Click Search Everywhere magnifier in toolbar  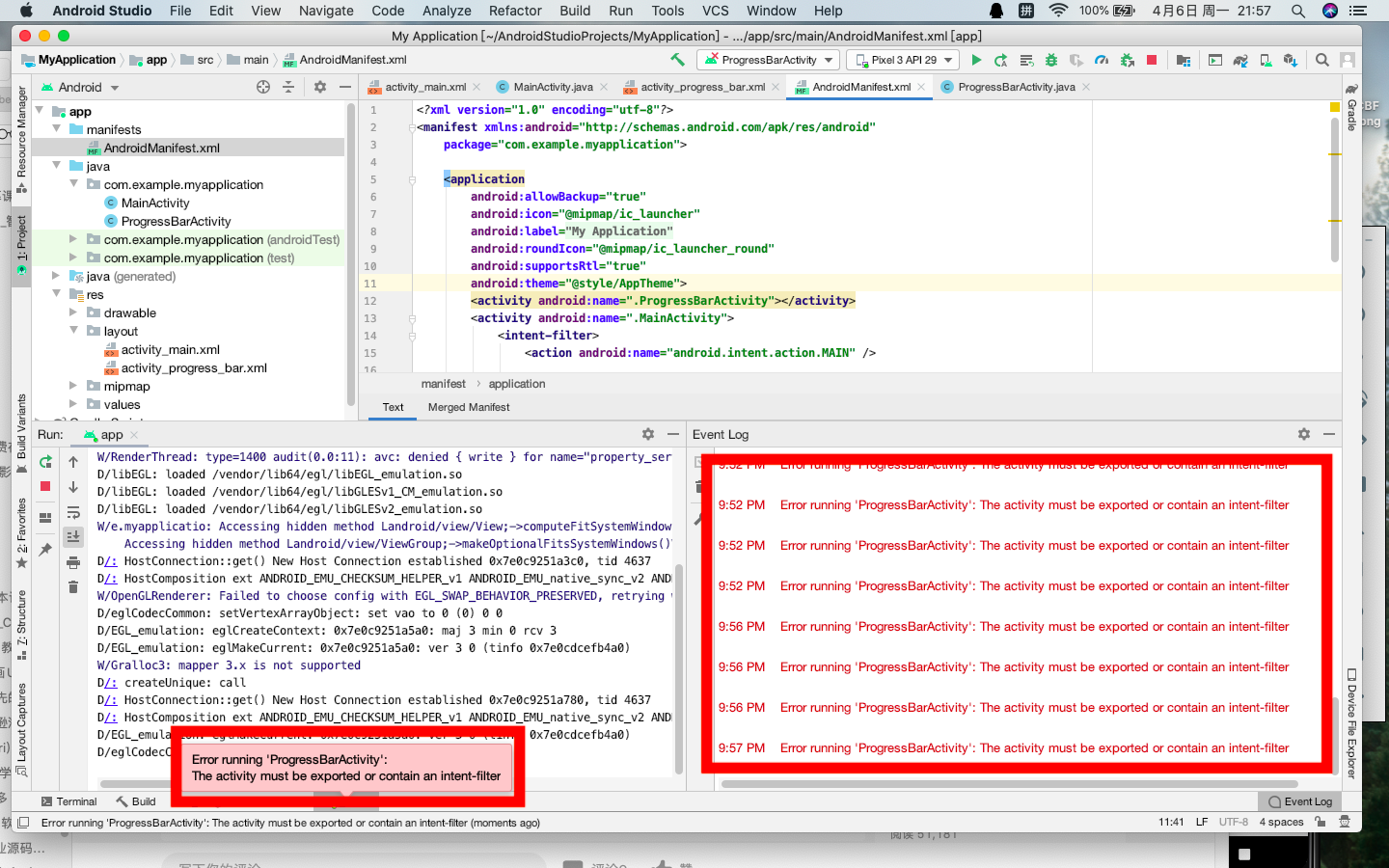point(1322,60)
